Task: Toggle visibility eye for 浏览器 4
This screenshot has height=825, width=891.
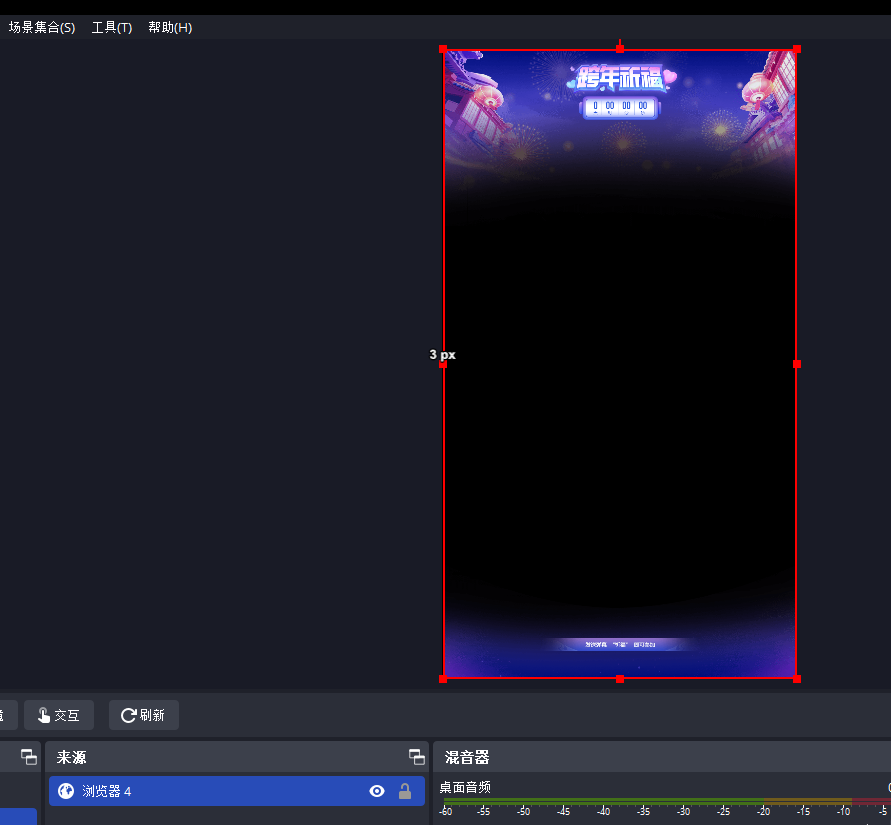Action: click(x=377, y=791)
